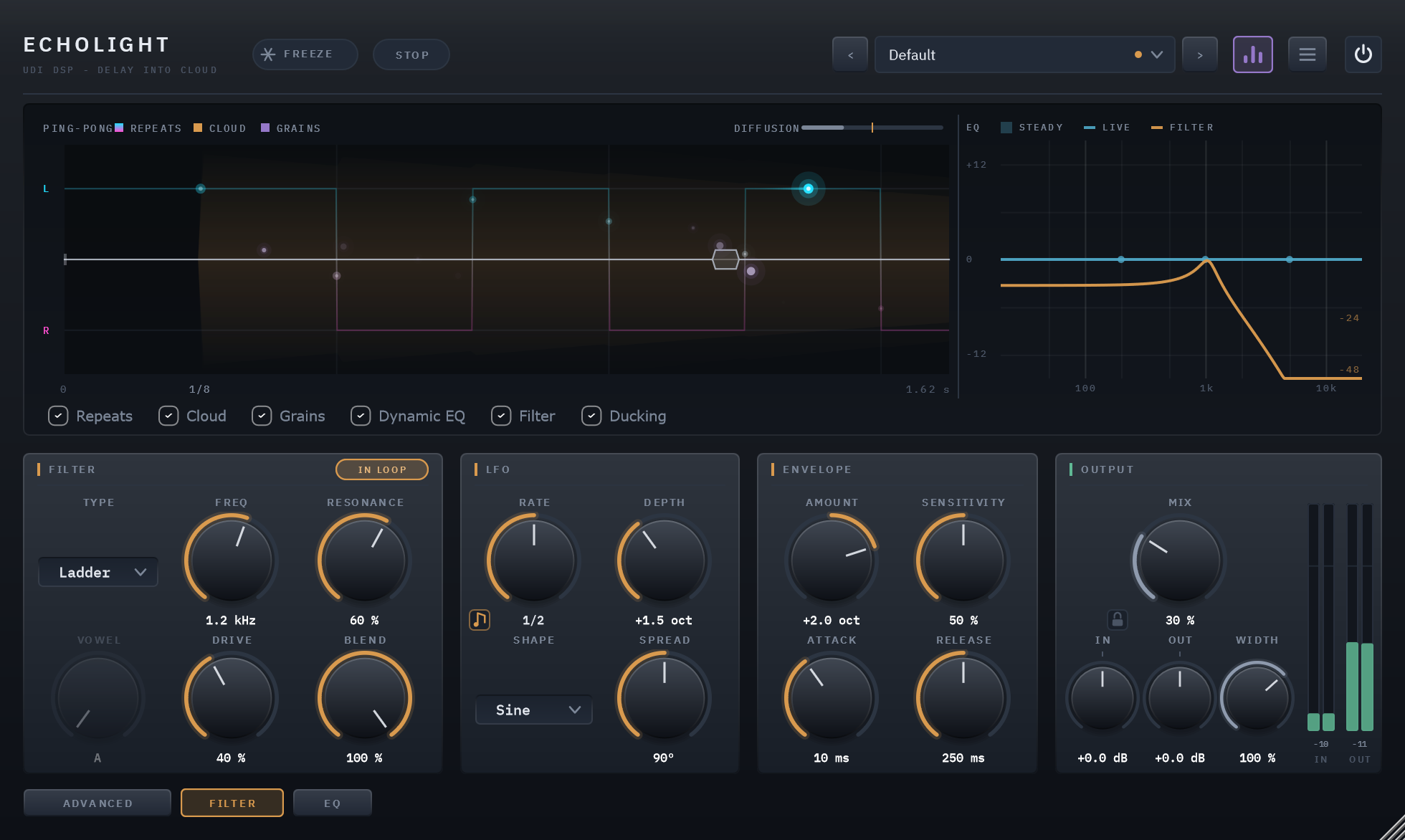Switch to the Filter tab
1405x840 pixels.
pyautogui.click(x=232, y=803)
